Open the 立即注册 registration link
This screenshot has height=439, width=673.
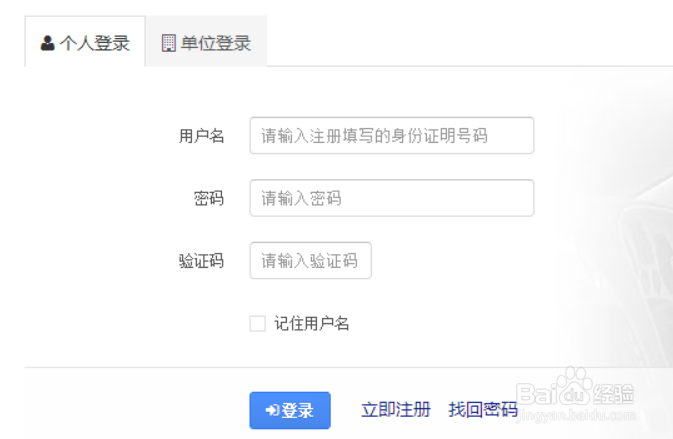coord(395,410)
